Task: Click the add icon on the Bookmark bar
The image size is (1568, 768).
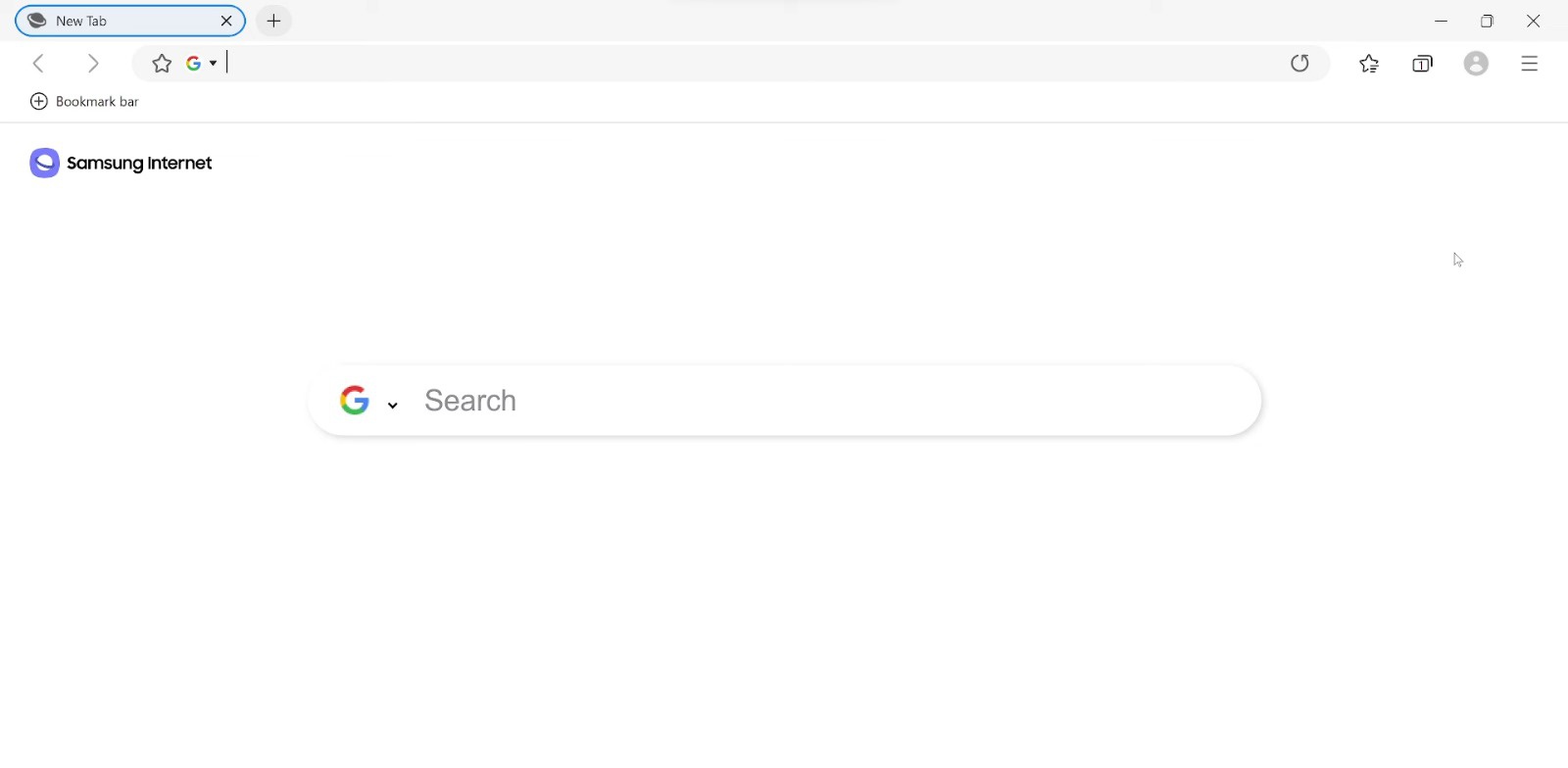Action: (x=39, y=102)
